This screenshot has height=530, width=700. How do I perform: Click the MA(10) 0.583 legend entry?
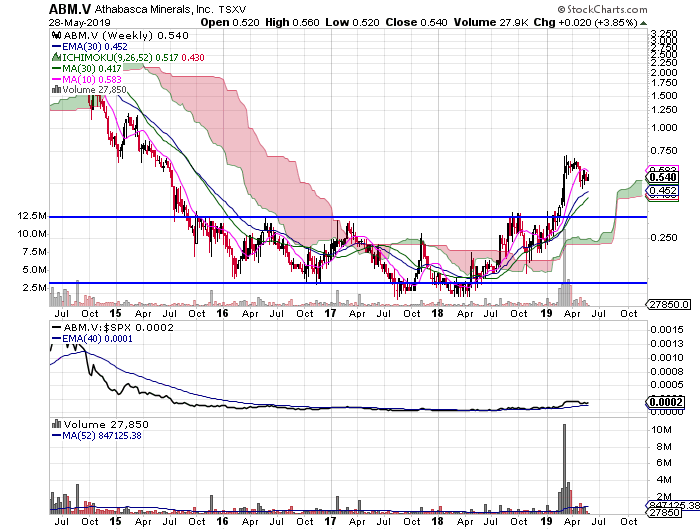(x=87, y=79)
